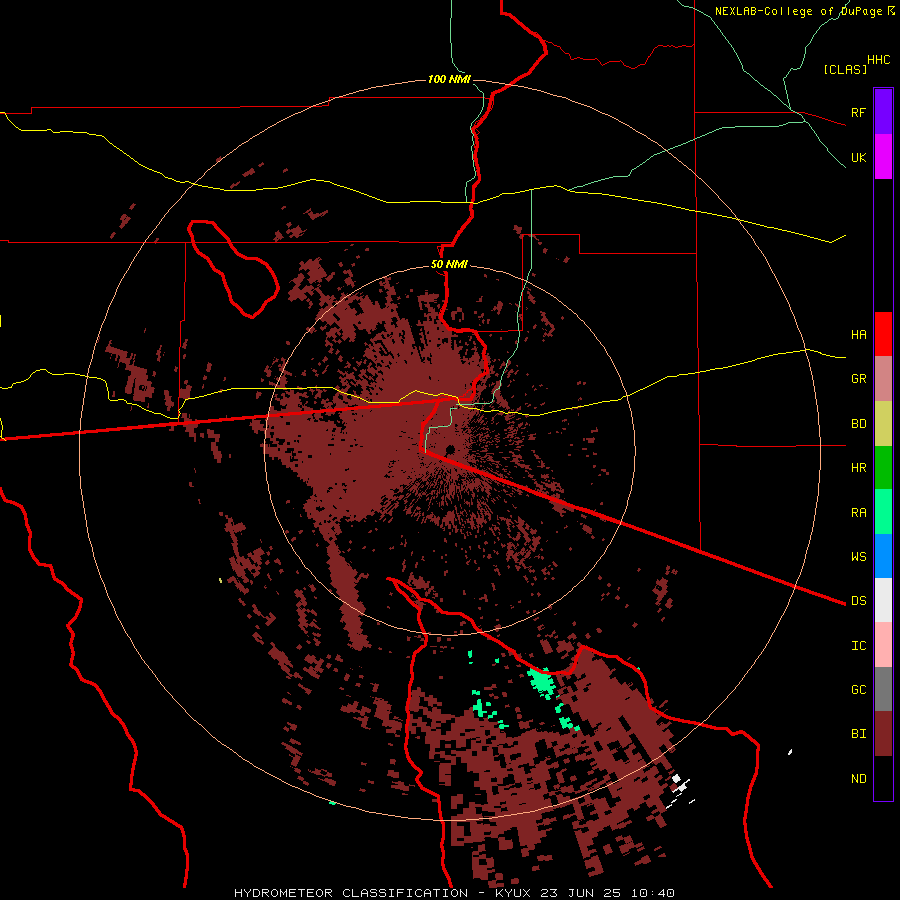Click the '50 NMI' range ring label
900x900 pixels.
point(449,264)
